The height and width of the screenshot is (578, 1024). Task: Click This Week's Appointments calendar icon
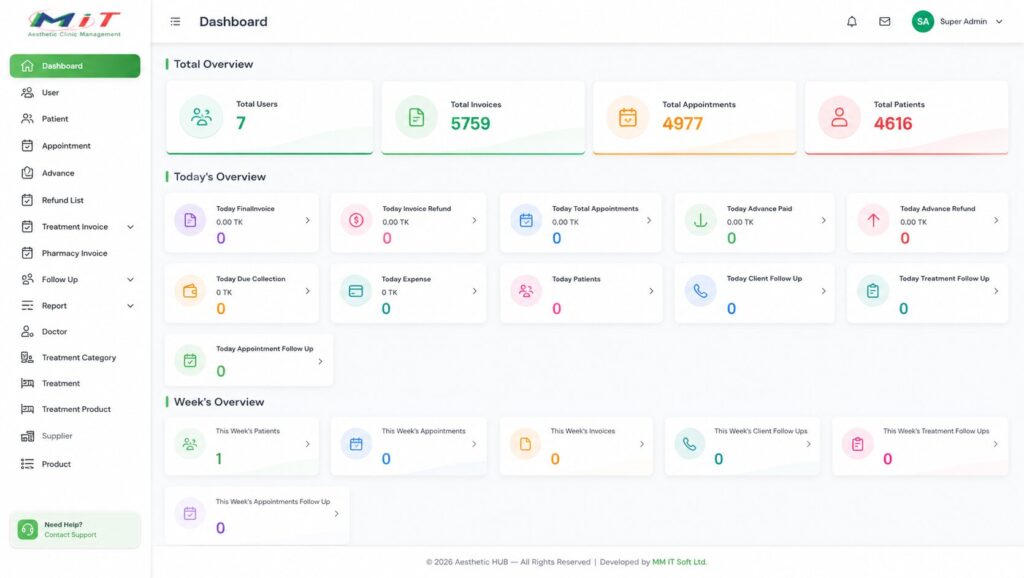coord(356,444)
